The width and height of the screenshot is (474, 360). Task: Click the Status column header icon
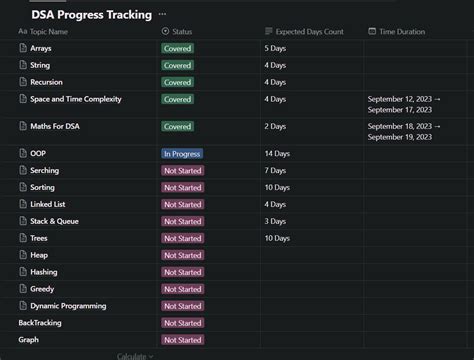[165, 31]
